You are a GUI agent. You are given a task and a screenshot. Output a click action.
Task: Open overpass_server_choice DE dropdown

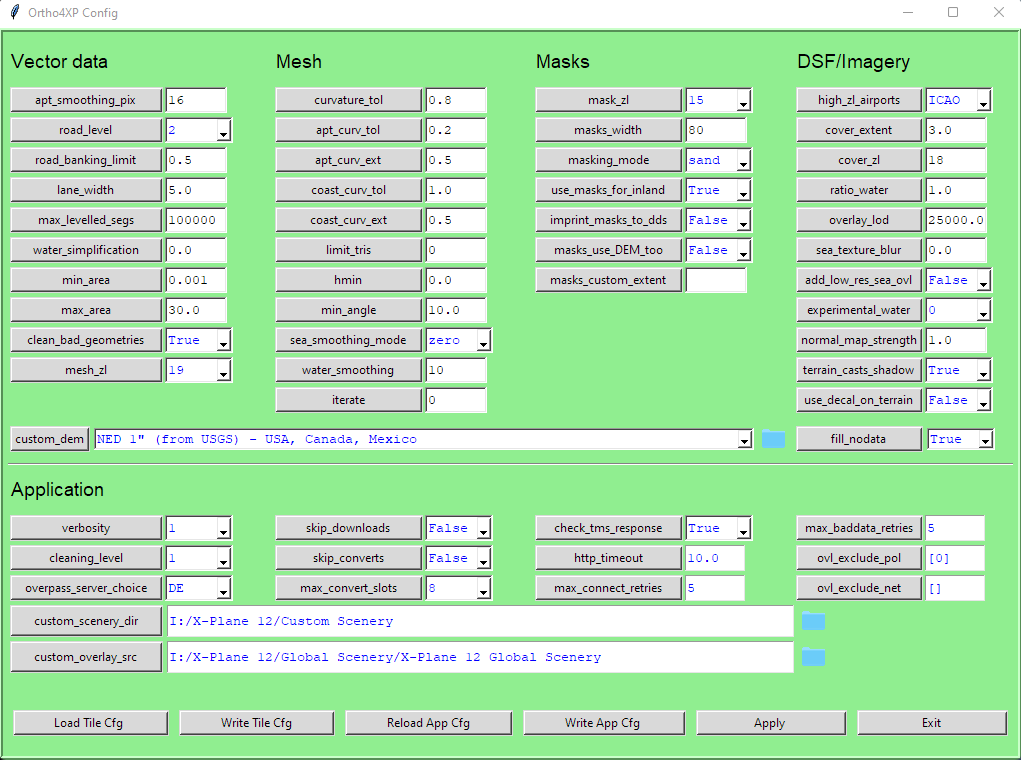[223, 588]
